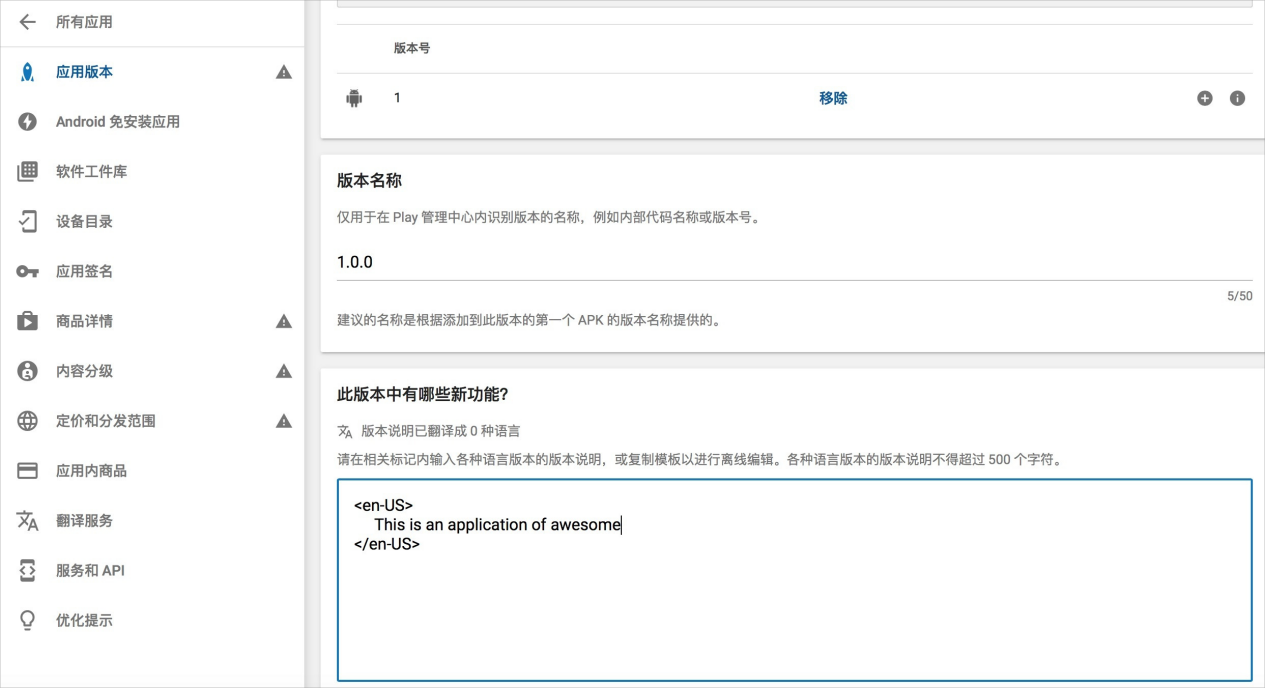
Task: Click the back arrow beside 所有应用
Action: (x=27, y=22)
